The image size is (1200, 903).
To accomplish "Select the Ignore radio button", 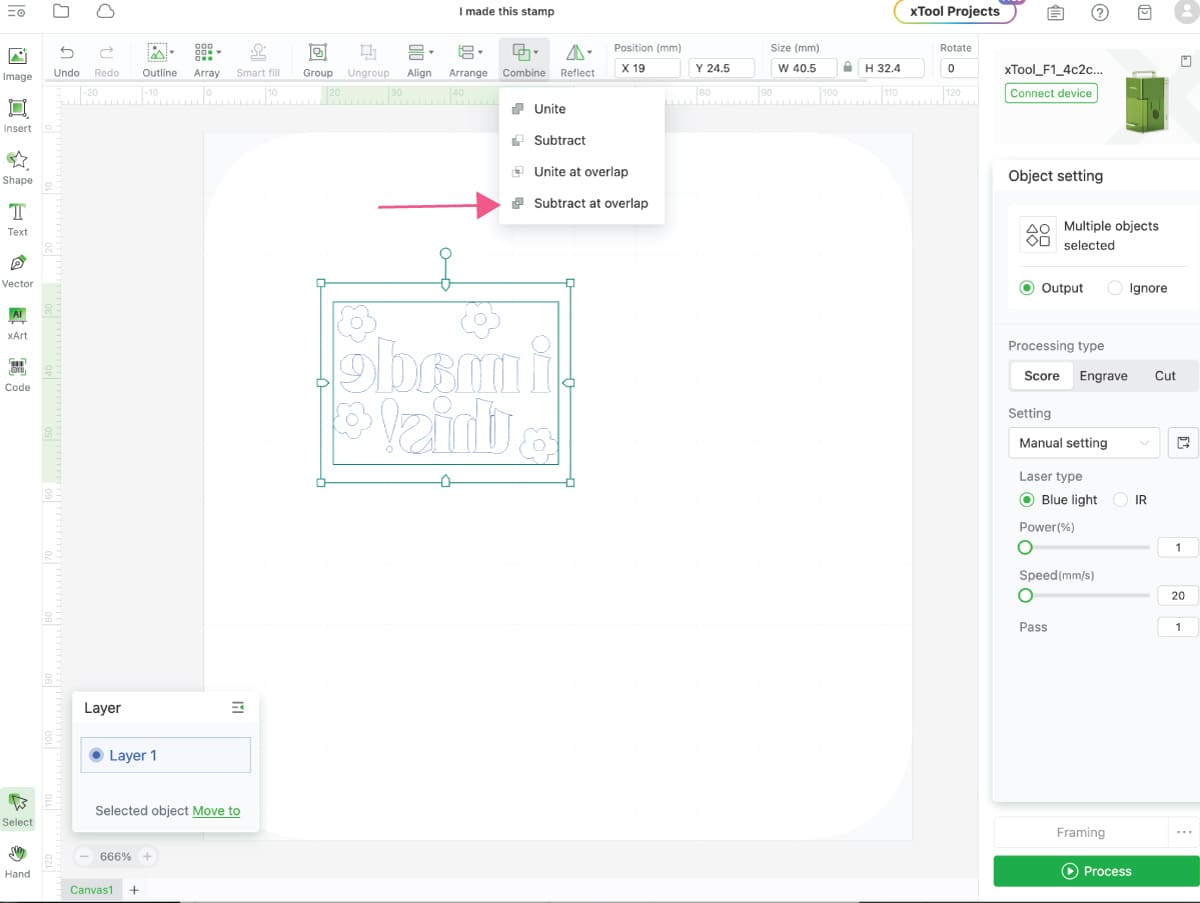I will [x=1115, y=288].
